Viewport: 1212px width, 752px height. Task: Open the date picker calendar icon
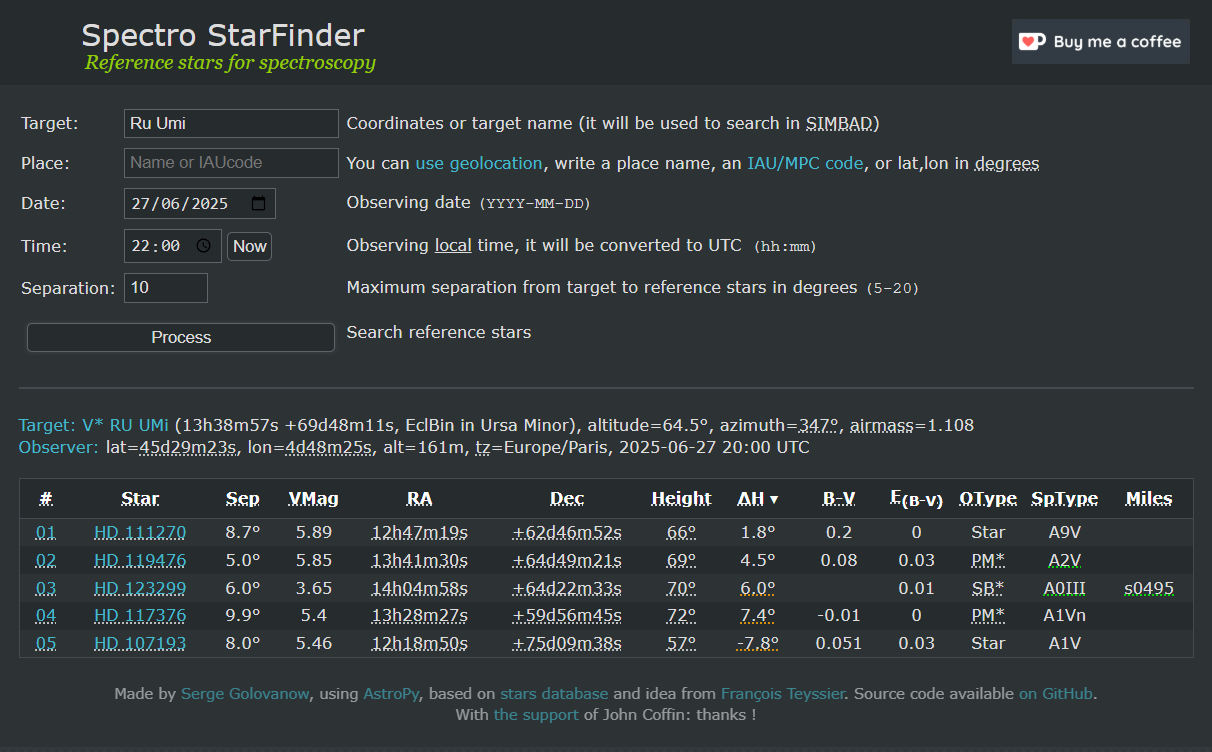pos(259,203)
